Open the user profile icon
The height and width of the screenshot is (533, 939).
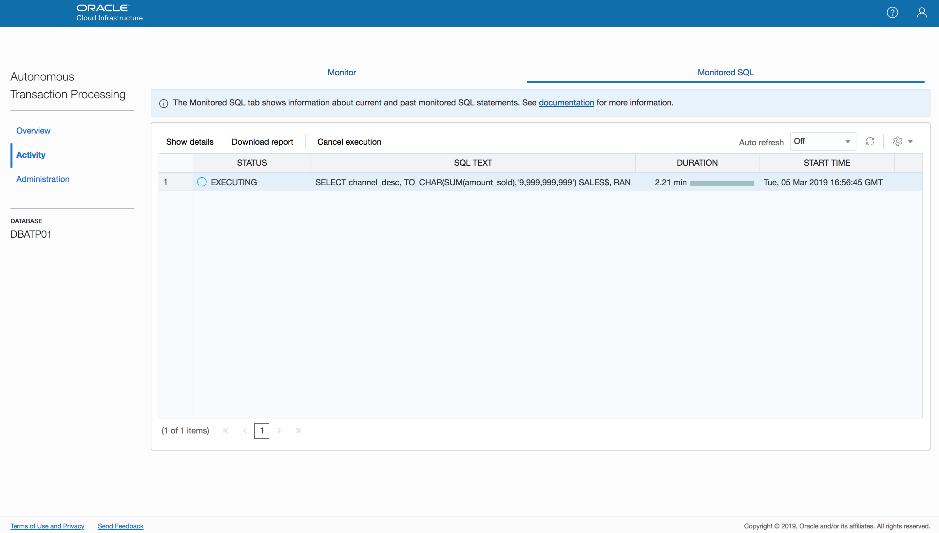[x=922, y=13]
